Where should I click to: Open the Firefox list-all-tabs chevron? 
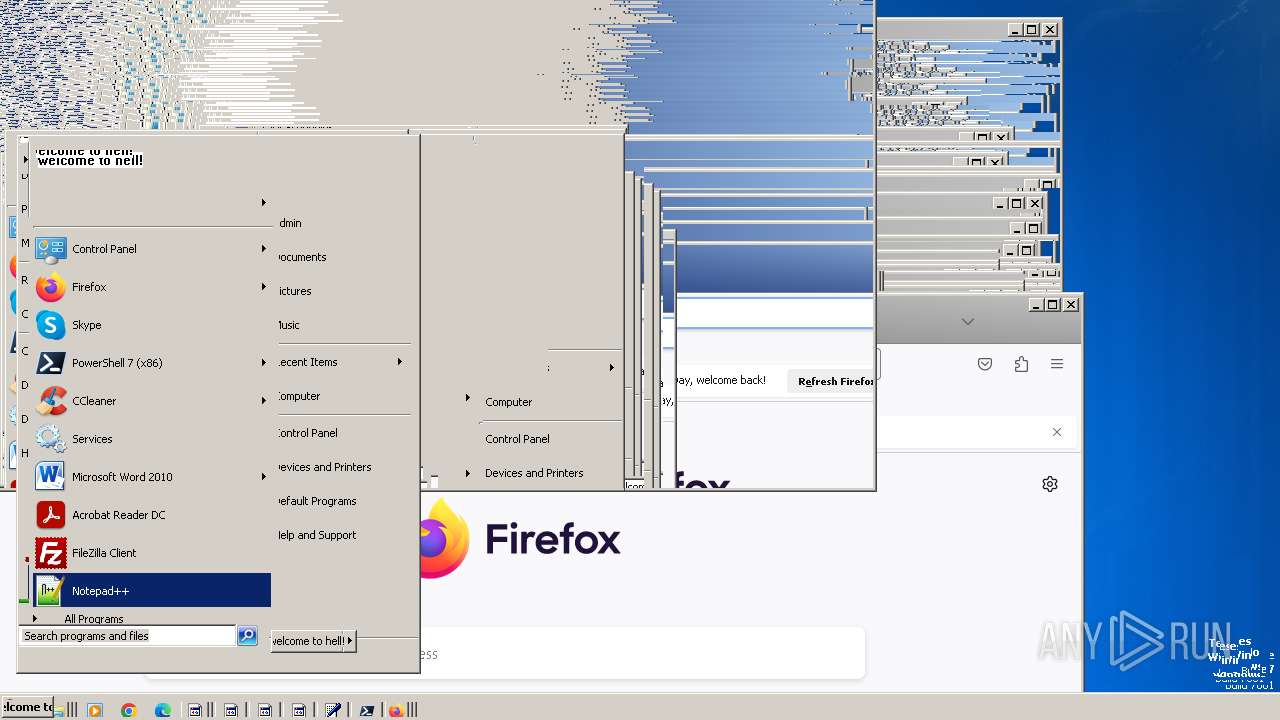pyautogui.click(x=967, y=322)
